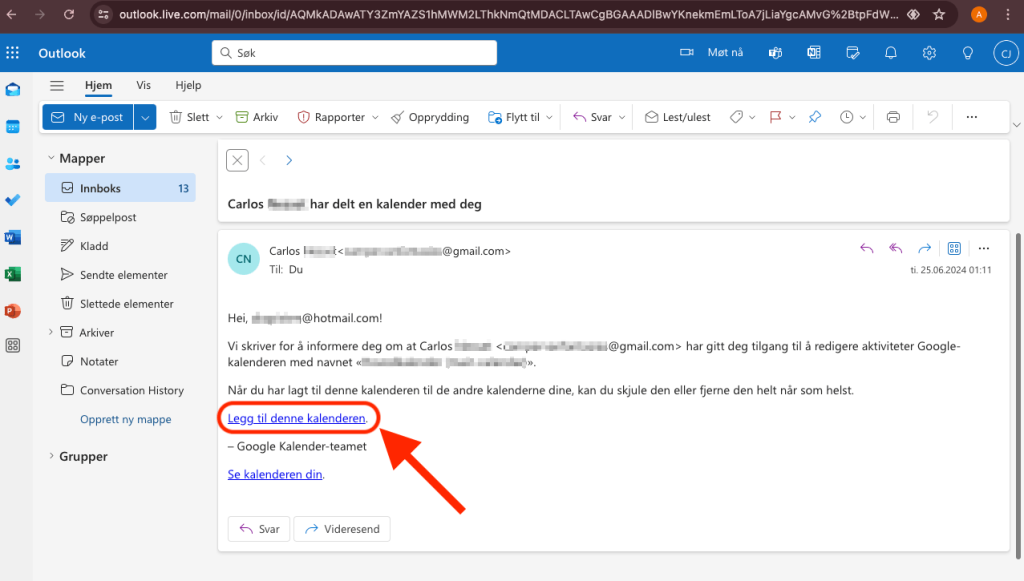This screenshot has height=581, width=1024.
Task: Click the Legg til denne kalenderen link
Action: [296, 417]
